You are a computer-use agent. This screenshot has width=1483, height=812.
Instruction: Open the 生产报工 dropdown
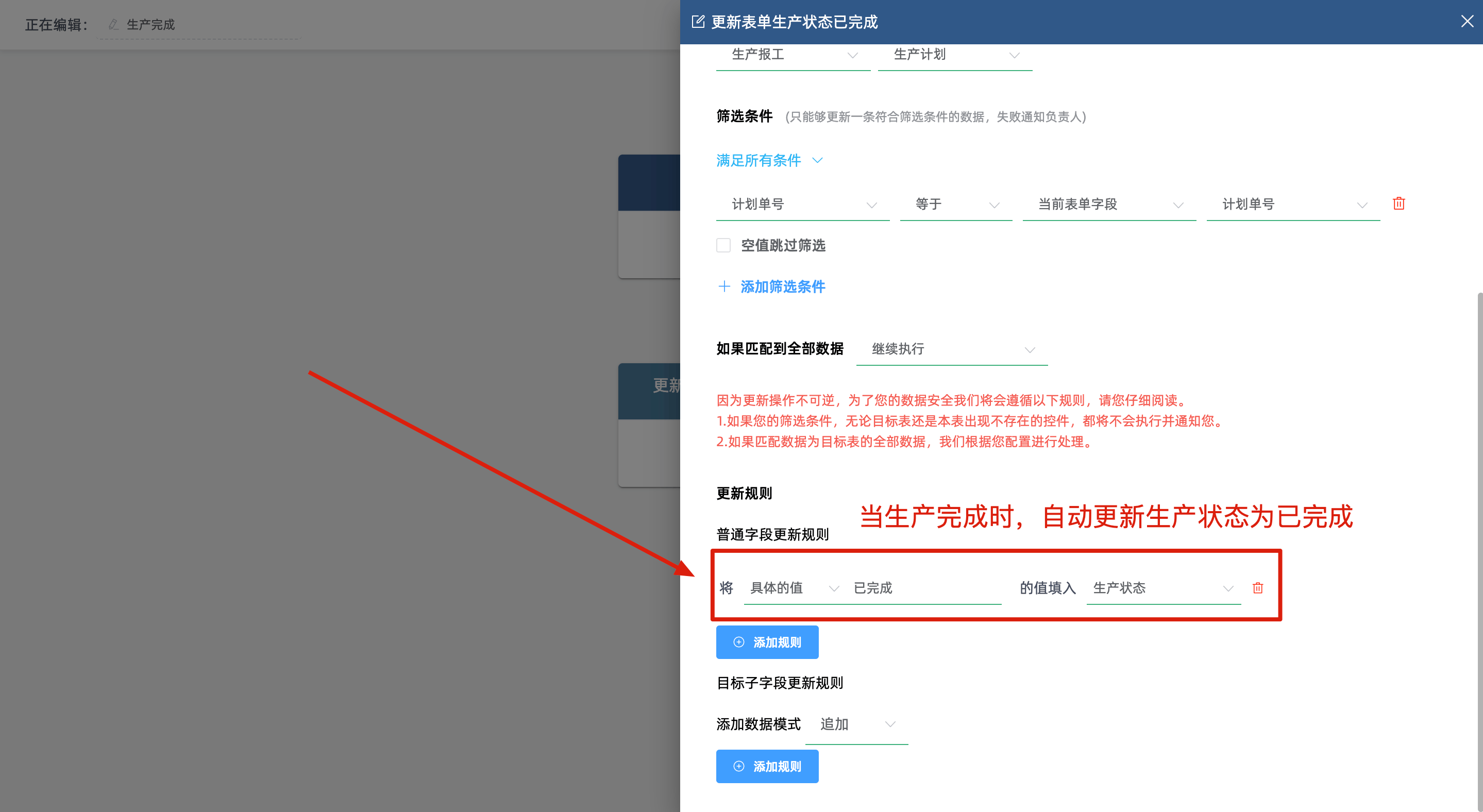click(793, 55)
